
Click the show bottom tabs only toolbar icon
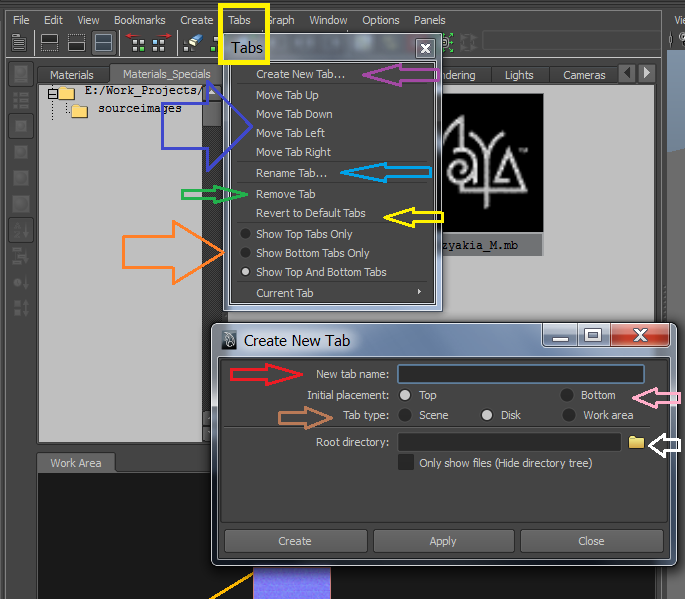[76, 43]
